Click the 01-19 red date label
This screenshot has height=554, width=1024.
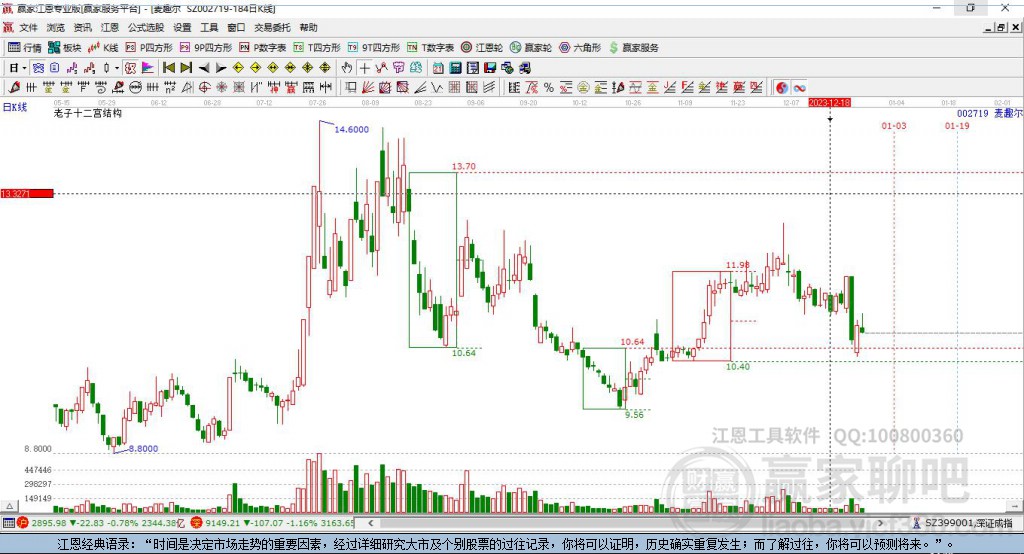click(957, 125)
